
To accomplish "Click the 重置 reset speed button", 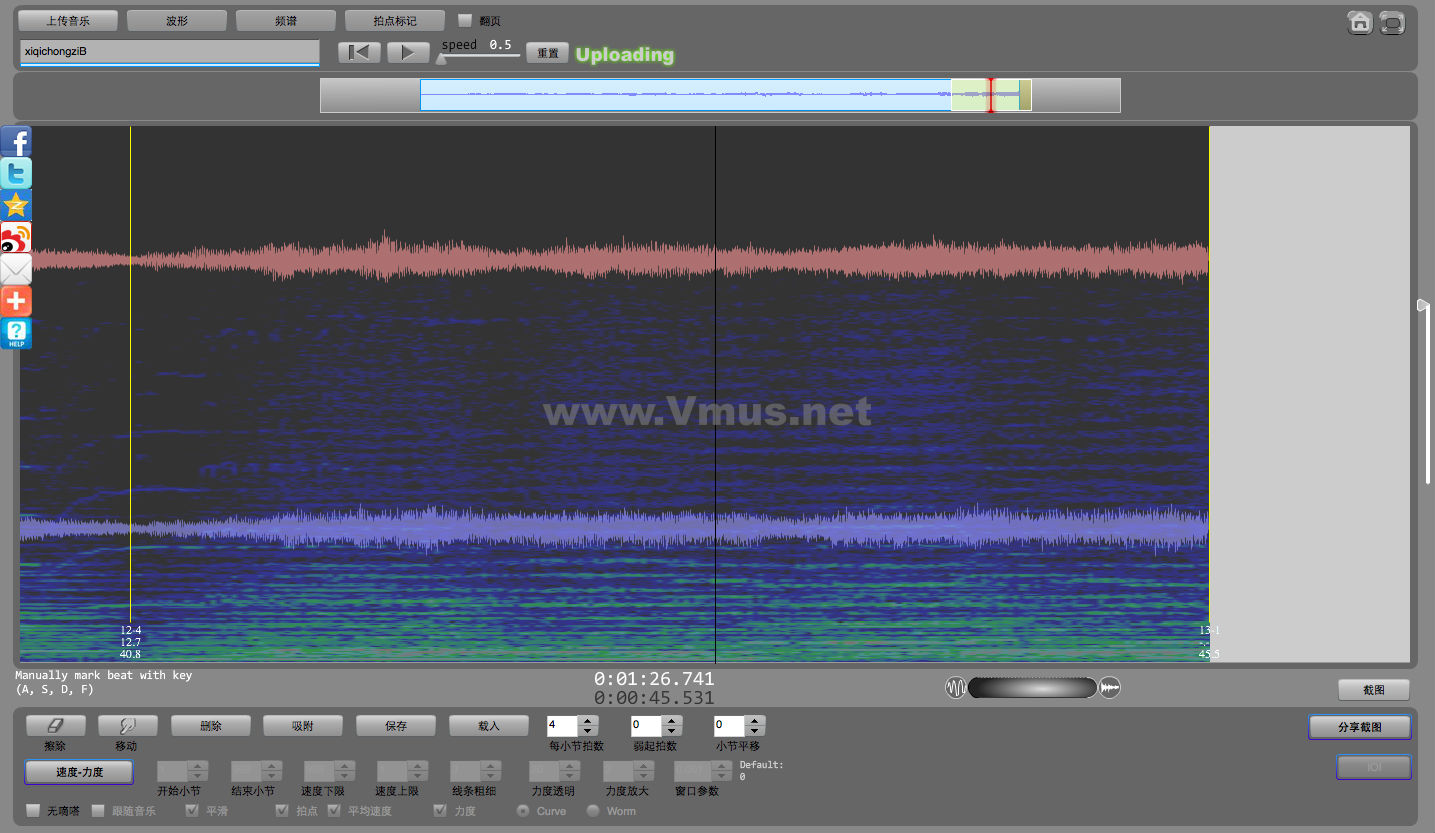I will click(548, 53).
